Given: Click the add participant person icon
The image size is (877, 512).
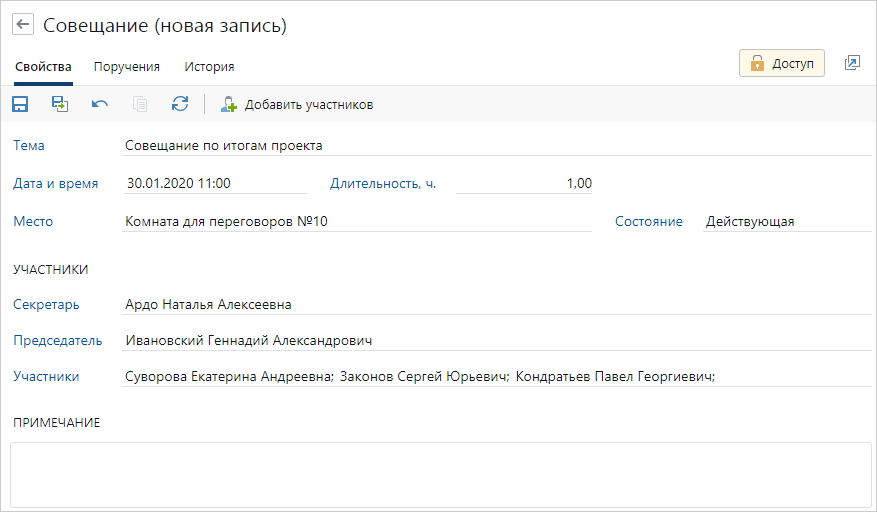Looking at the screenshot, I should point(229,104).
